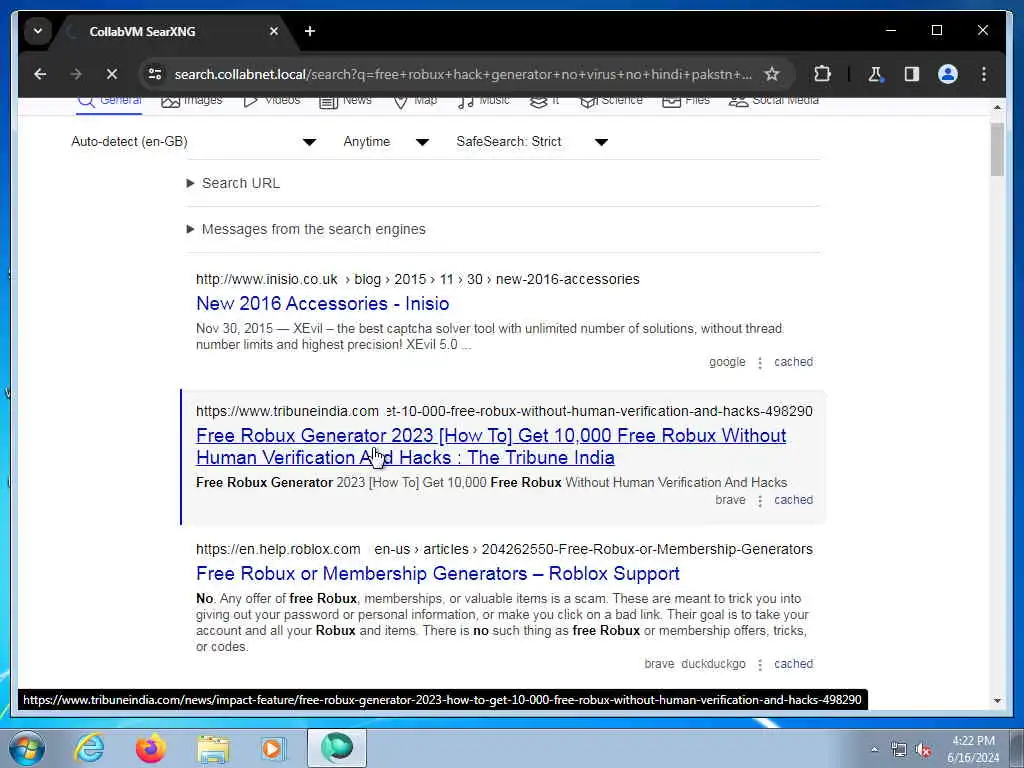Launch Firefox from taskbar

(150, 748)
